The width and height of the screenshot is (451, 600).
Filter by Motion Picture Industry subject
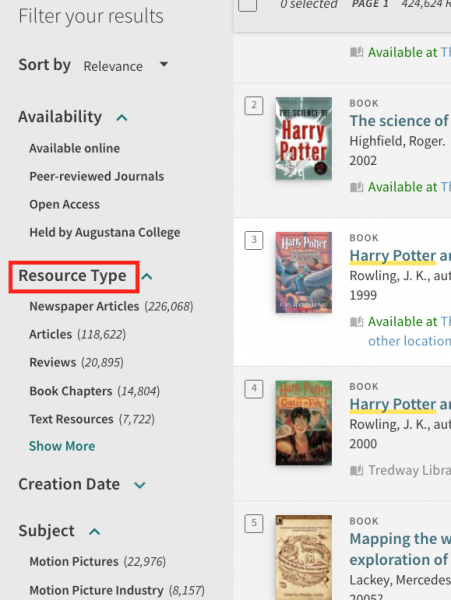pyautogui.click(x=117, y=590)
